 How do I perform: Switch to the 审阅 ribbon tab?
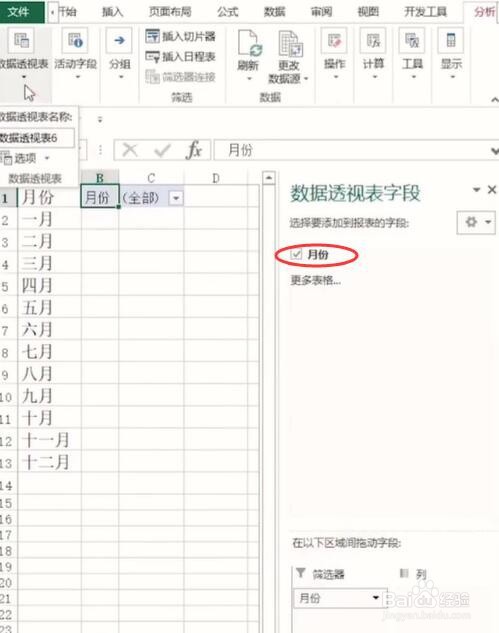(x=321, y=12)
